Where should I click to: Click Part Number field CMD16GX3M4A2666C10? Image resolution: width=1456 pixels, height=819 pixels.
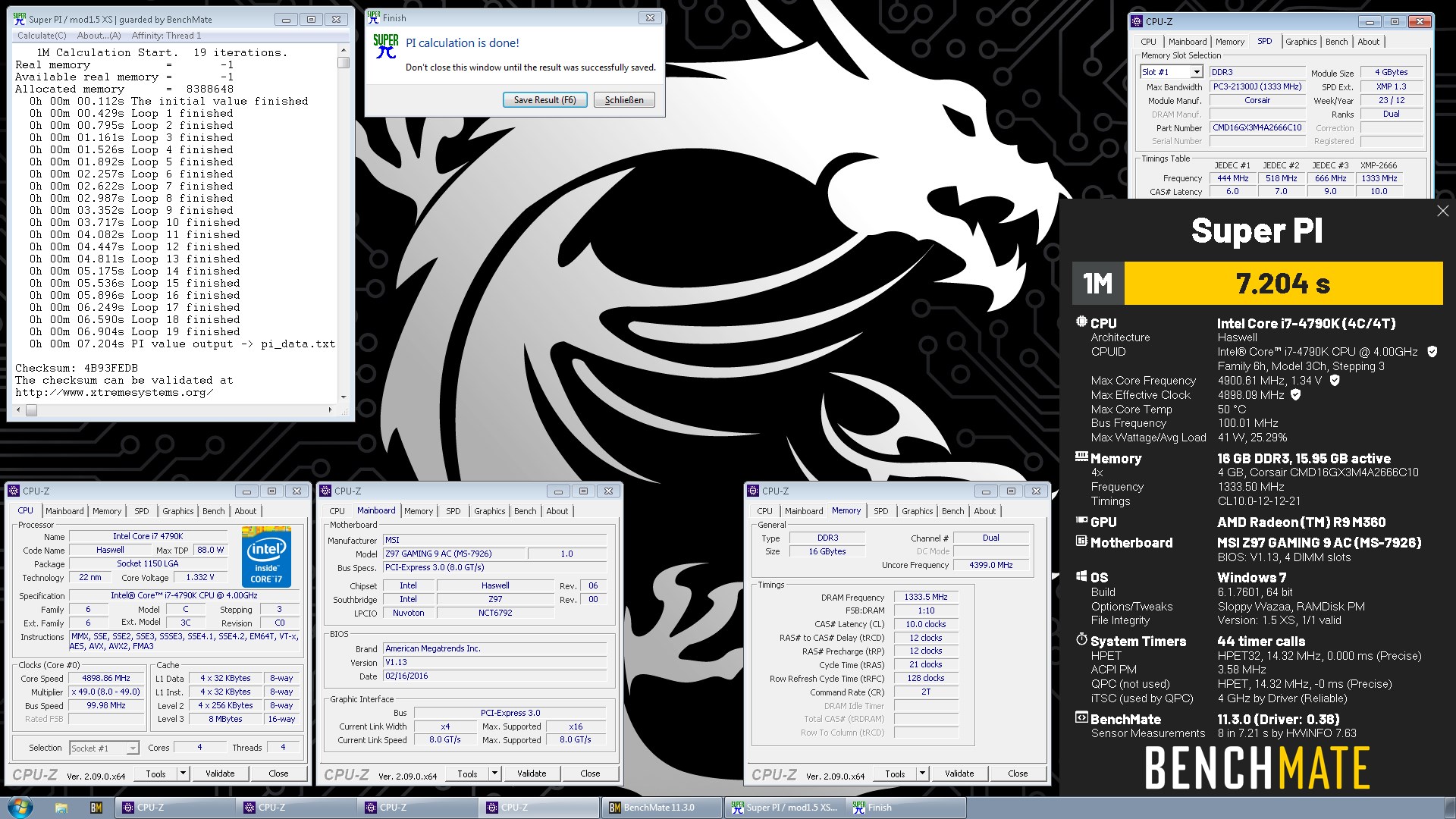(x=1257, y=128)
